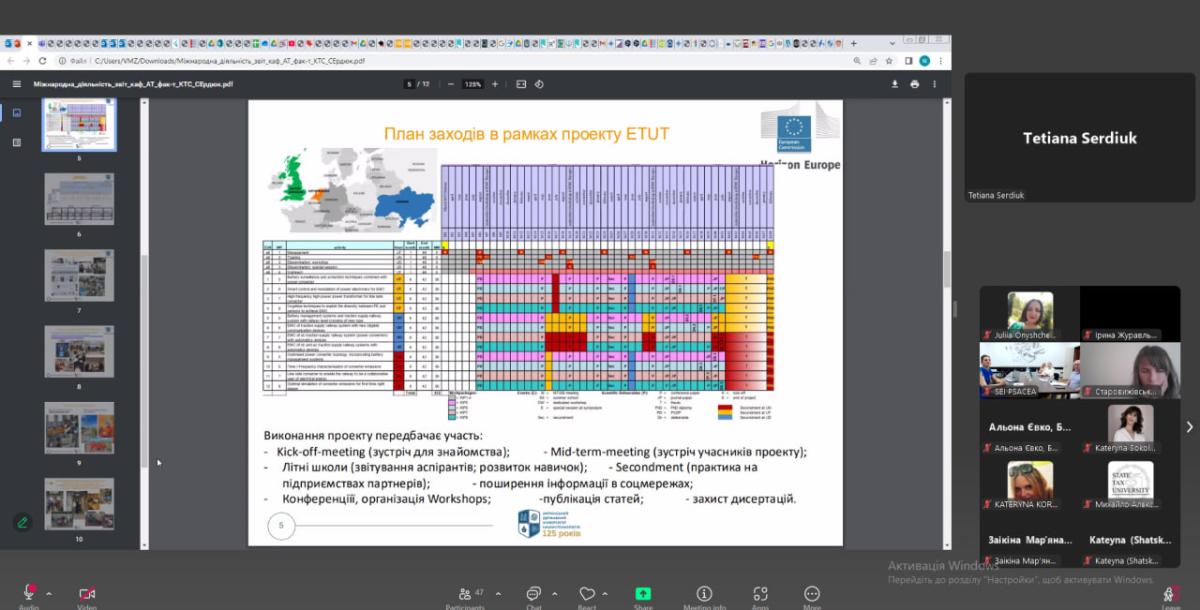Image resolution: width=1200 pixels, height=610 pixels.
Task: Download the PDF document
Action: (890, 84)
